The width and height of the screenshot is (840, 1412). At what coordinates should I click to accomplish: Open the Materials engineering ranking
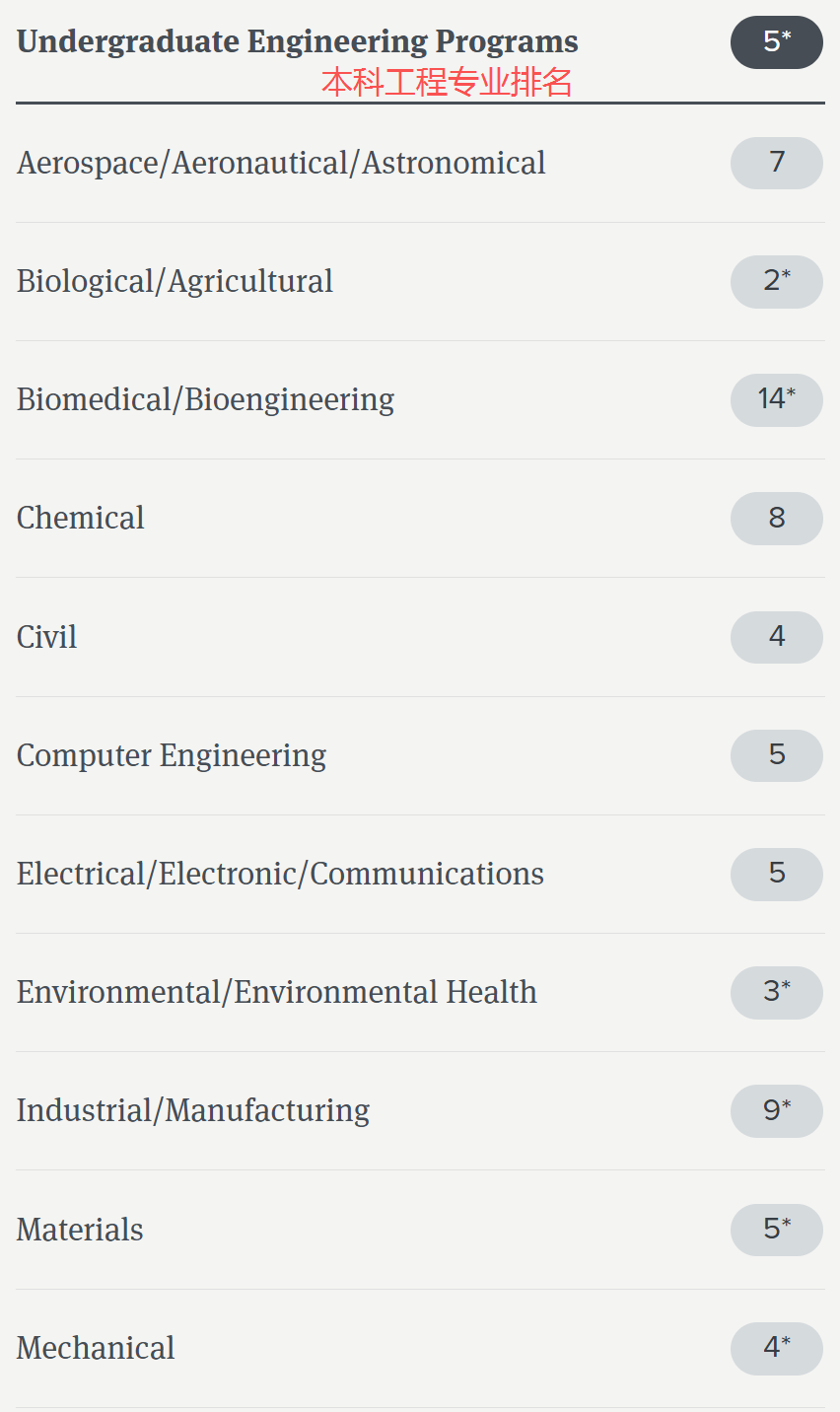point(80,1230)
